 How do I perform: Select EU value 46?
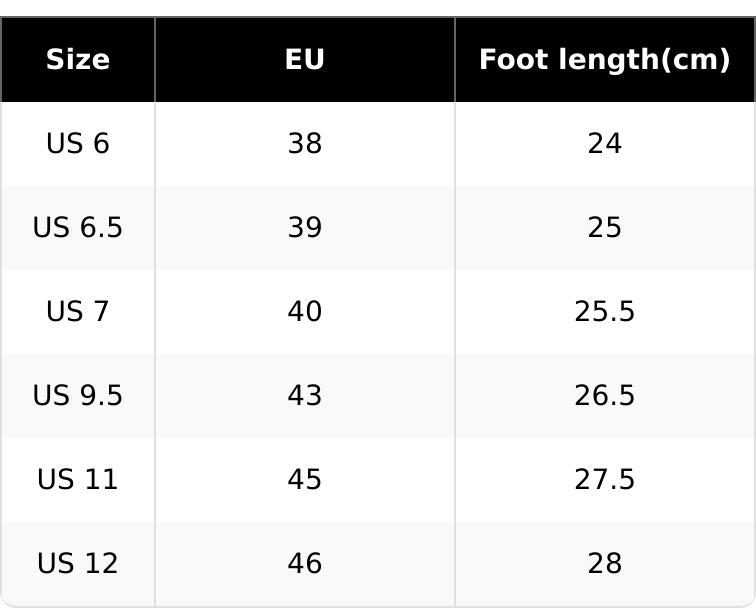click(305, 564)
